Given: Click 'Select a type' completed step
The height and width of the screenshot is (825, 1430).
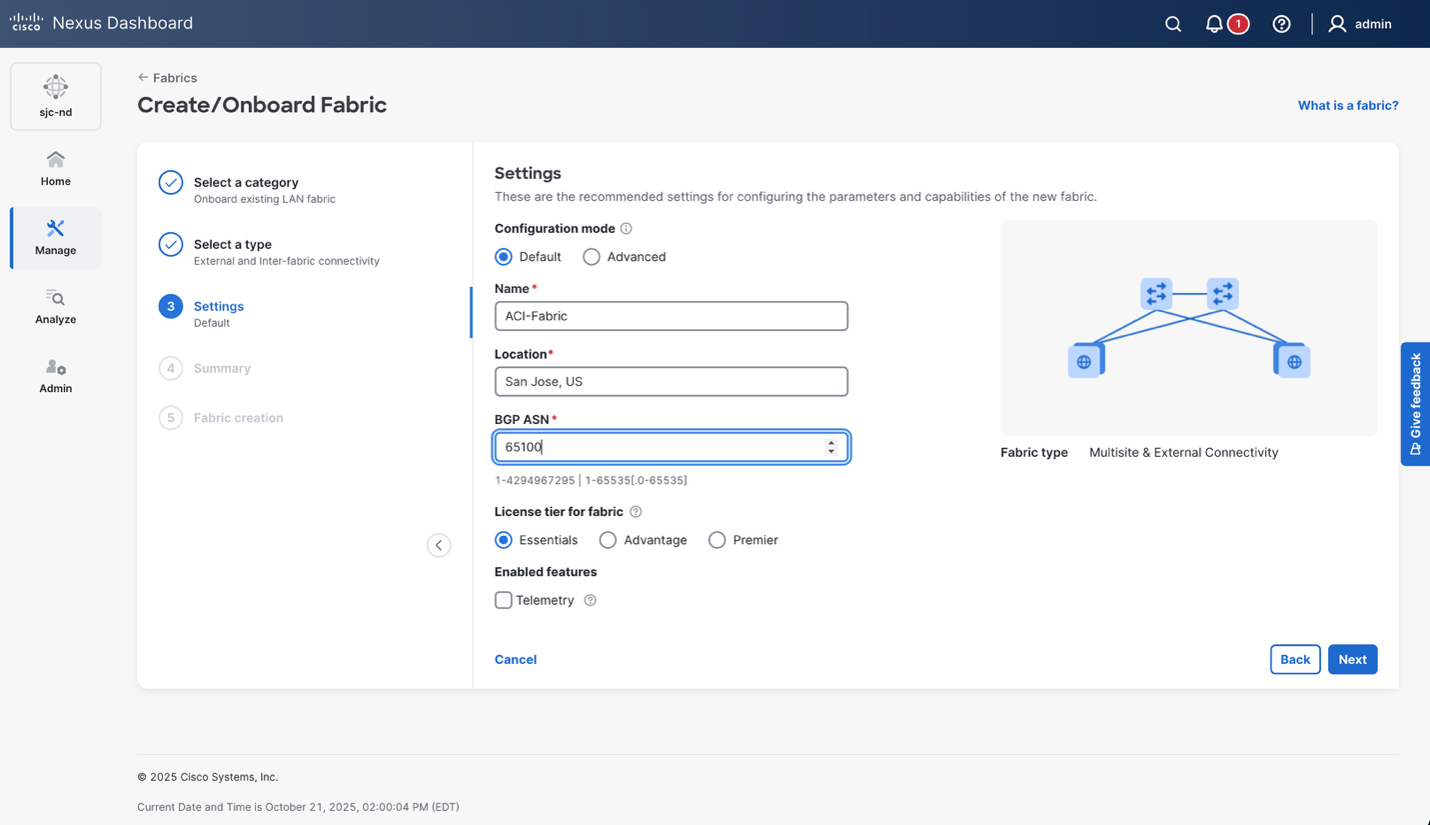Looking at the screenshot, I should (232, 244).
